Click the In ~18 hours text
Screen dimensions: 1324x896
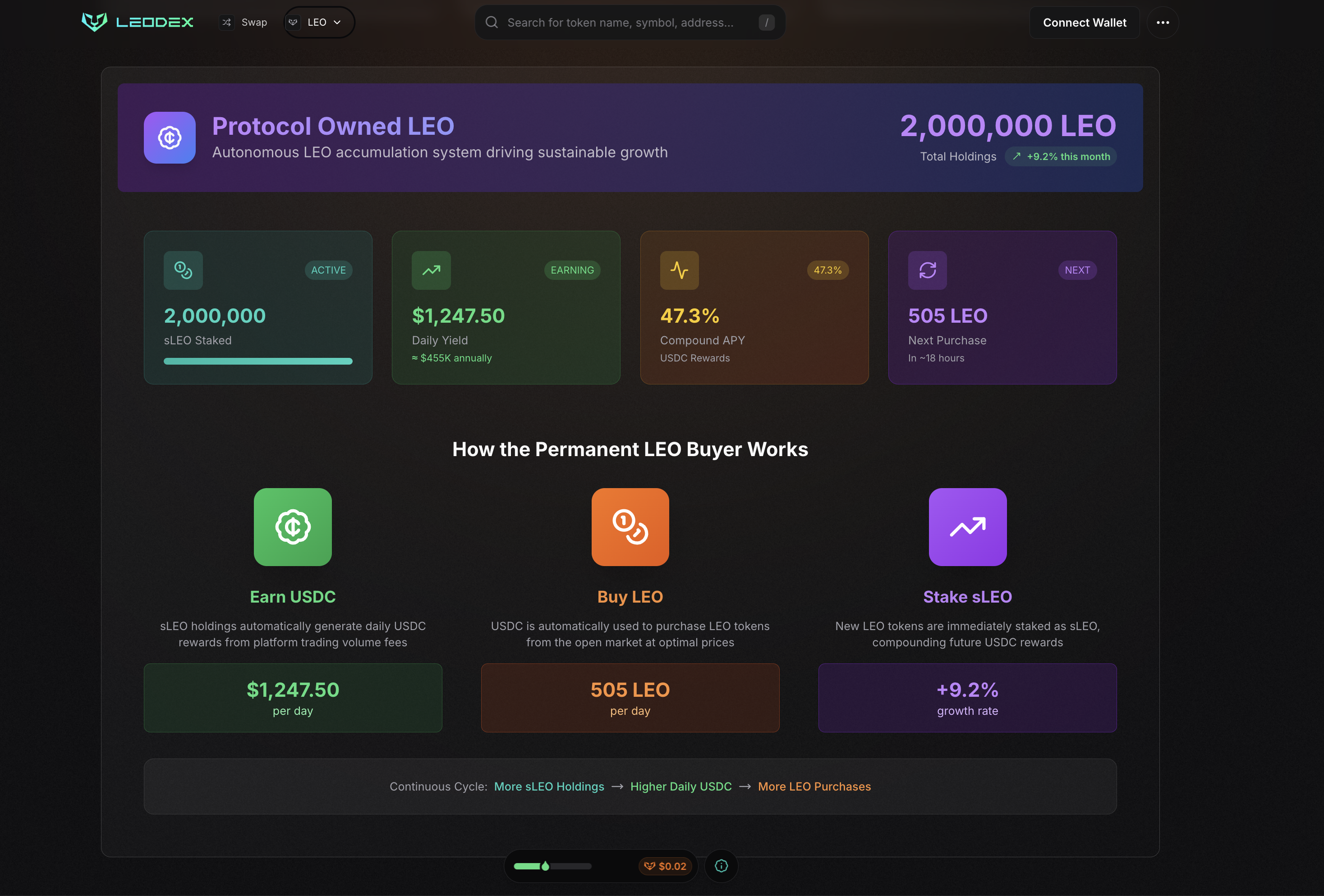pos(936,358)
